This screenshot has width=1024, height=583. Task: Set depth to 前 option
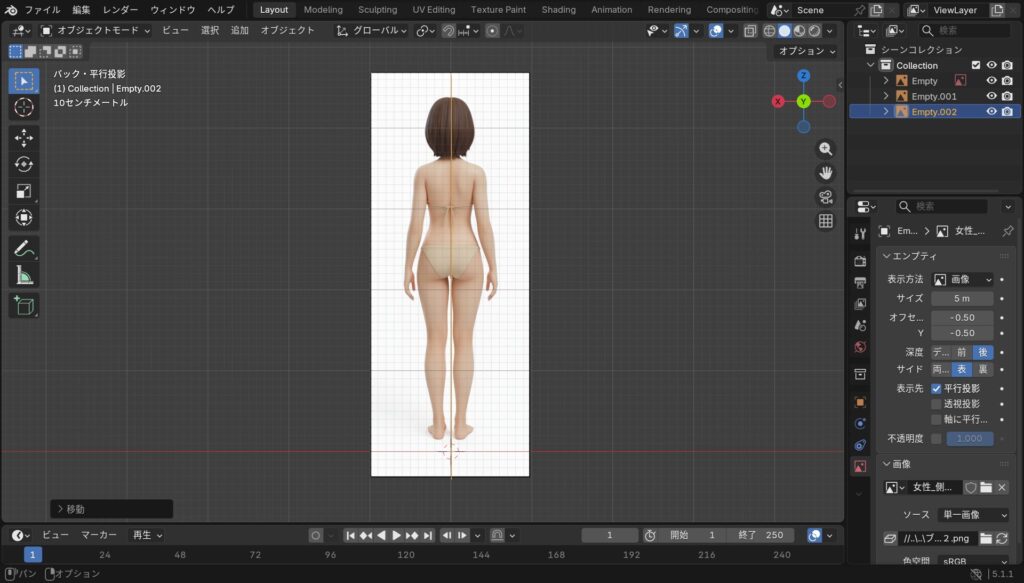(961, 352)
